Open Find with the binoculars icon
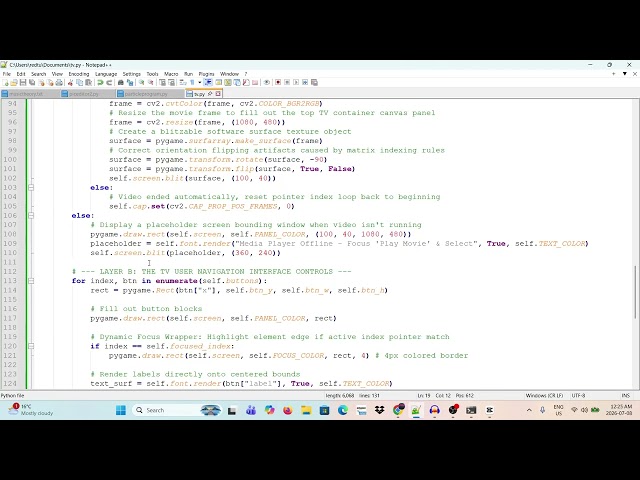This screenshot has height=480, width=640. pyautogui.click(x=121, y=82)
